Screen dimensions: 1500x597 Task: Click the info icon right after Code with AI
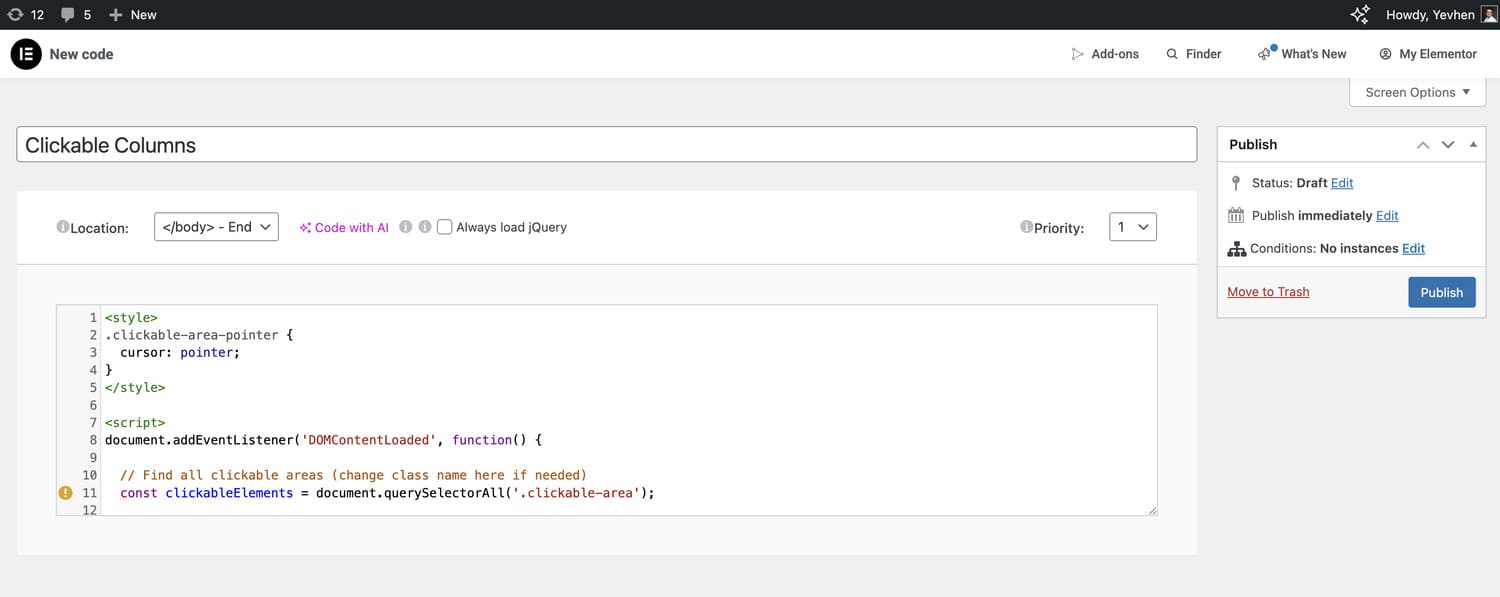coord(406,227)
